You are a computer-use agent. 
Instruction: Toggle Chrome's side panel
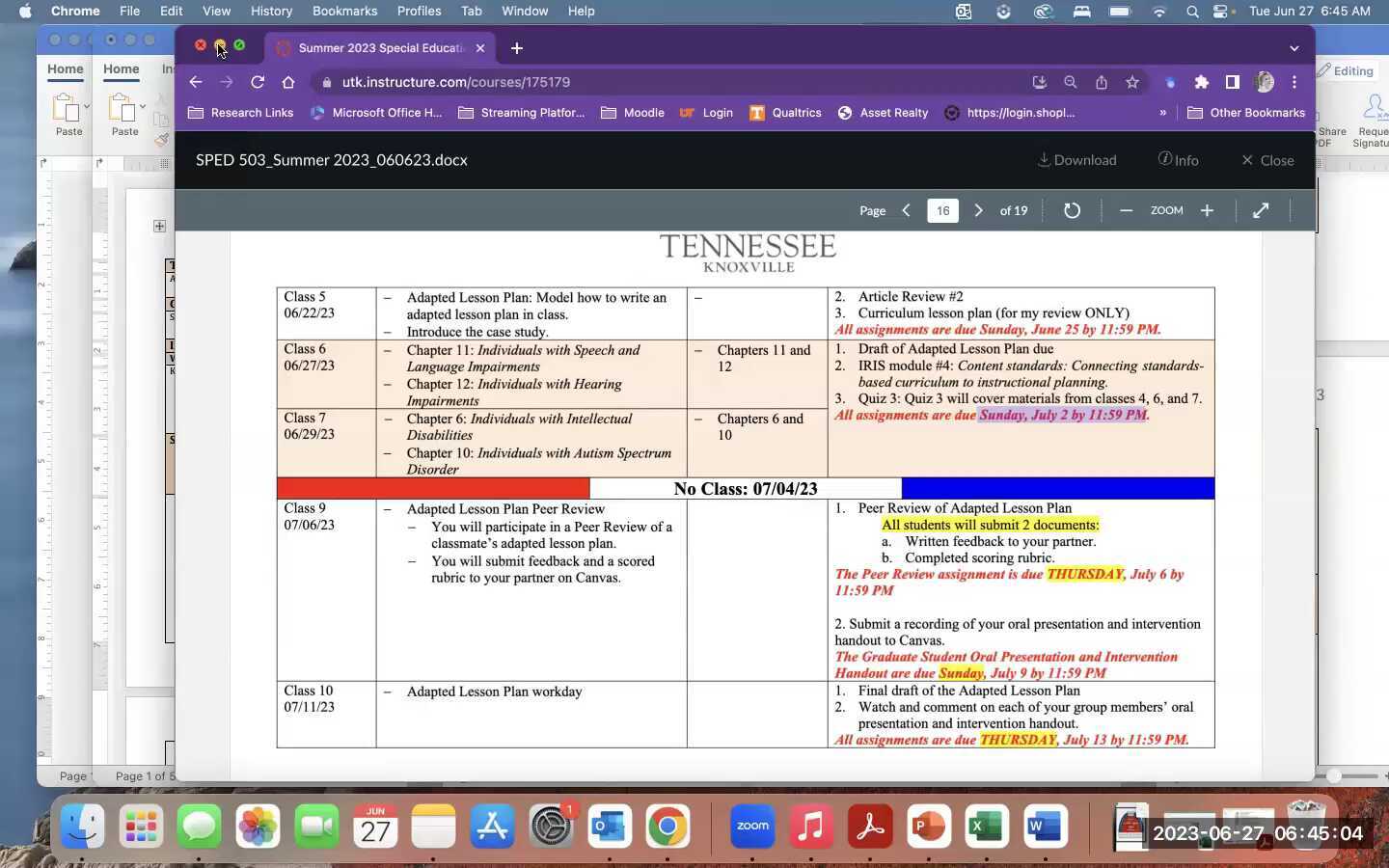pos(1232,82)
